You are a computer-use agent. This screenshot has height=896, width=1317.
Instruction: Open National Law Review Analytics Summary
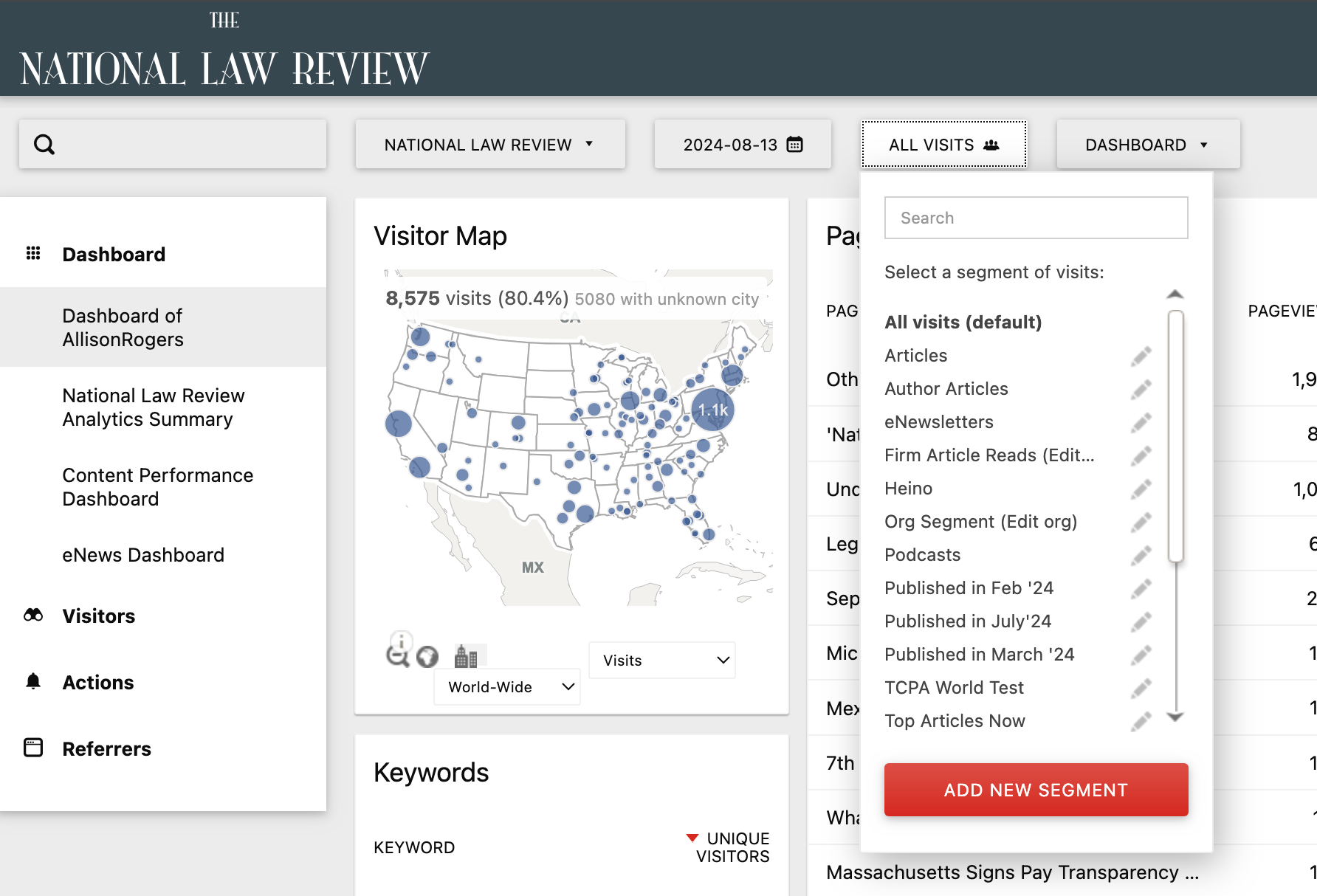pos(153,407)
